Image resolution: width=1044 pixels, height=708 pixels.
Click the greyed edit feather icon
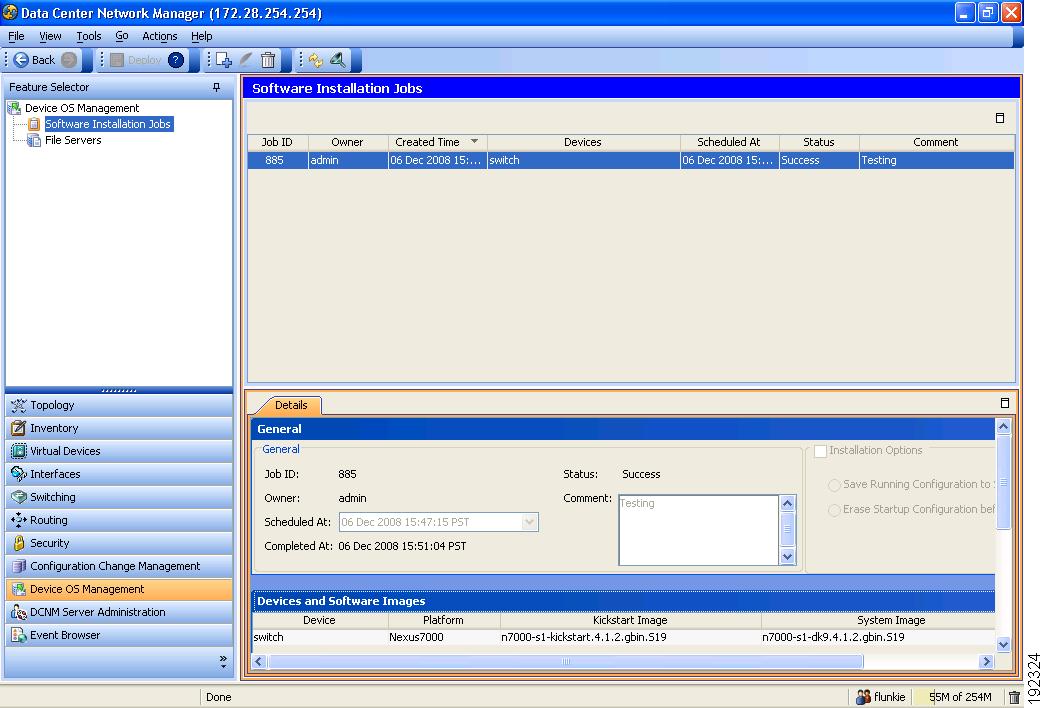coord(246,60)
